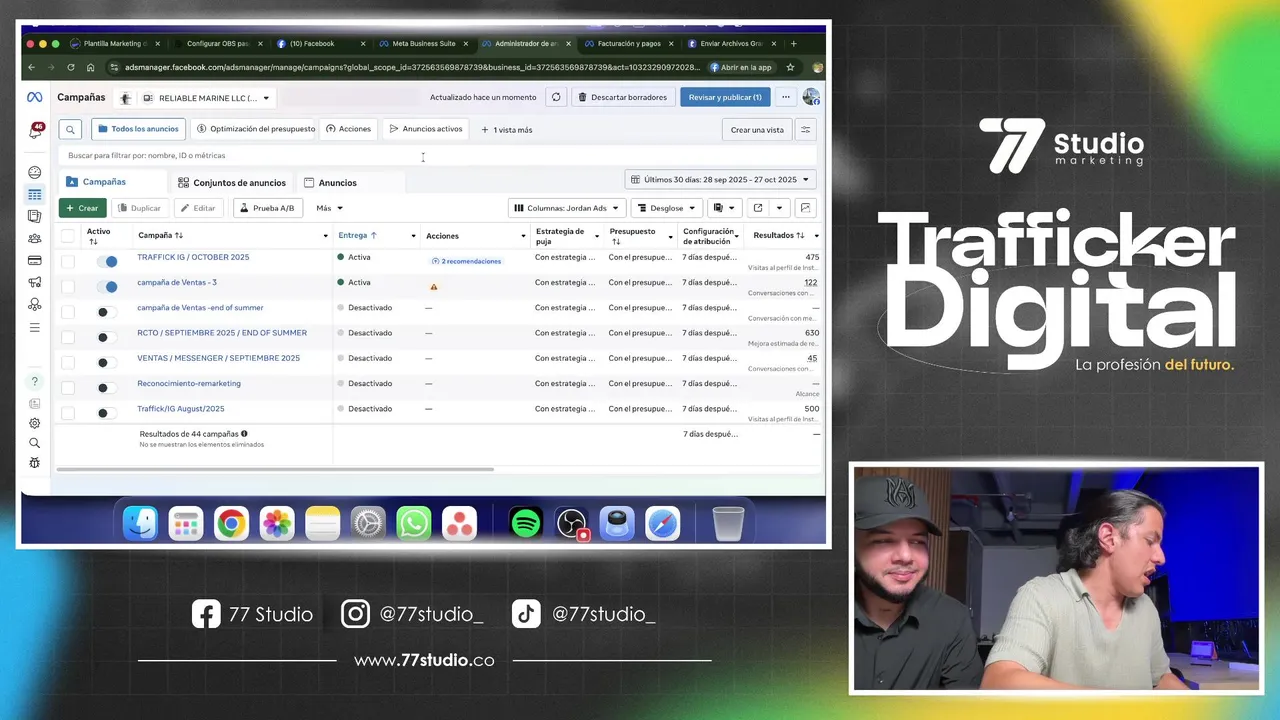This screenshot has height=720, width=1280.
Task: Bookmark this page with star icon
Action: point(790,67)
